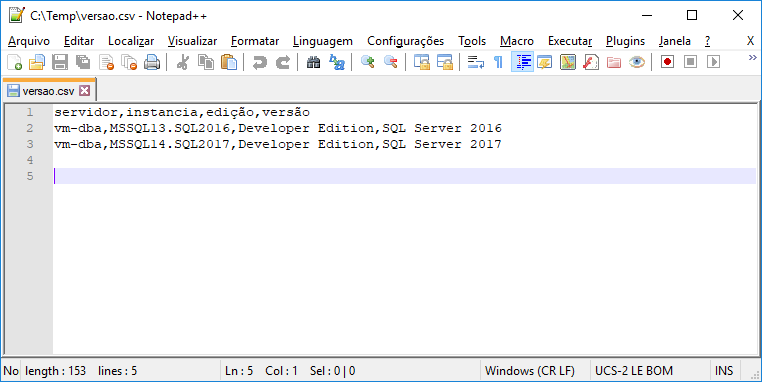Click the line ending with SQL Server 2016
The image size is (762, 382).
(278, 128)
